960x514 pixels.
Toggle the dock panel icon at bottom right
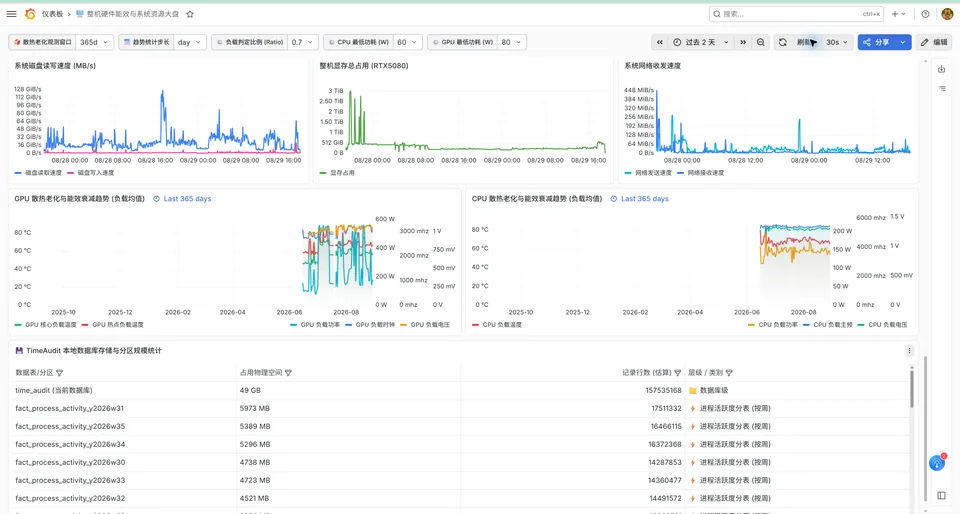pos(942,495)
